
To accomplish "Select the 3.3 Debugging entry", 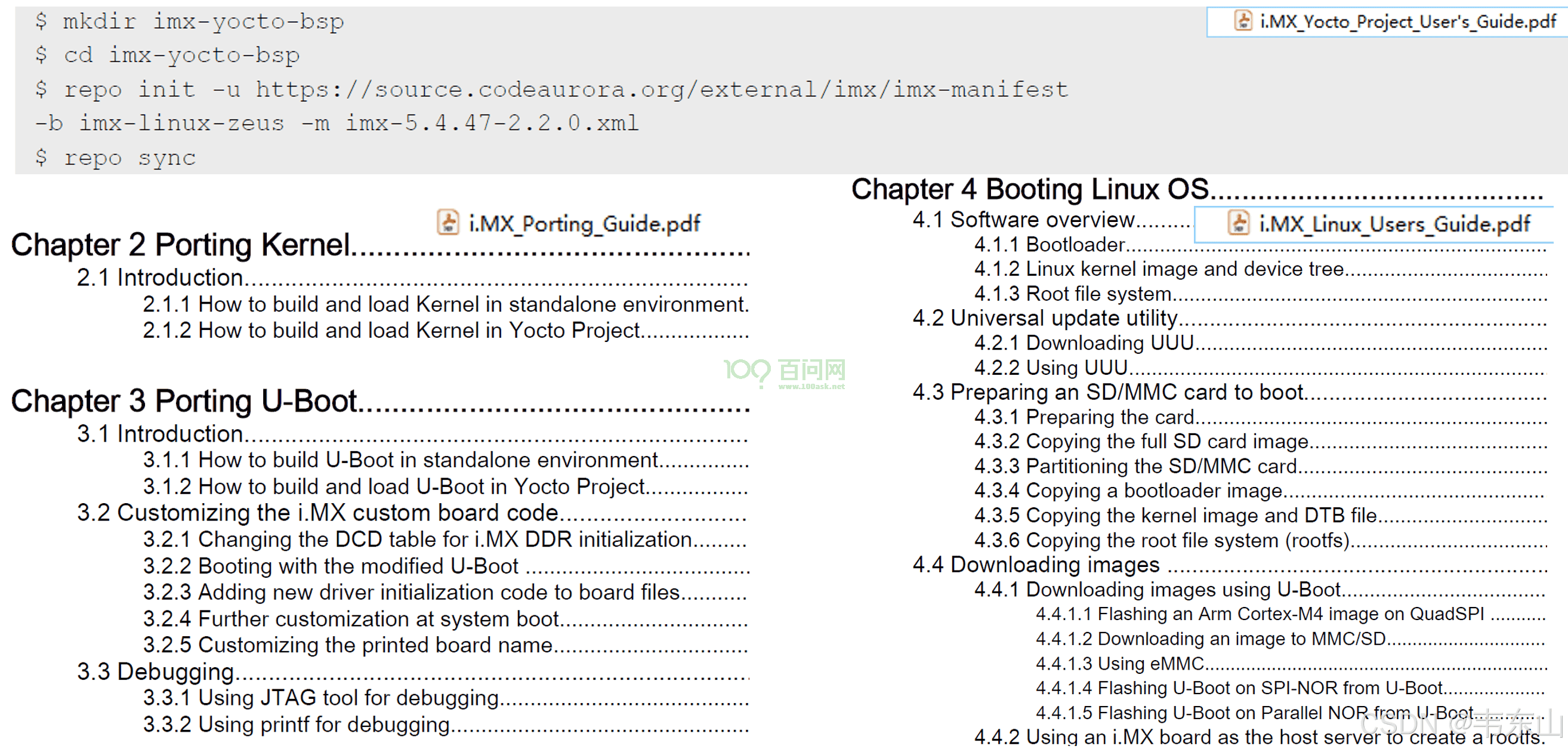I will click(x=156, y=672).
